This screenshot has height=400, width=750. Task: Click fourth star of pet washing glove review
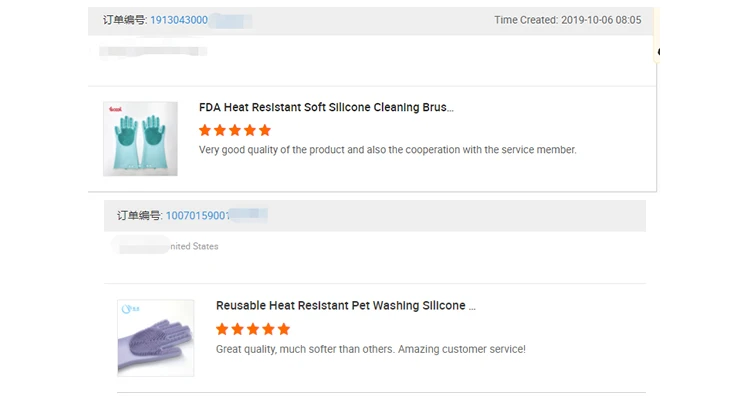pos(269,328)
